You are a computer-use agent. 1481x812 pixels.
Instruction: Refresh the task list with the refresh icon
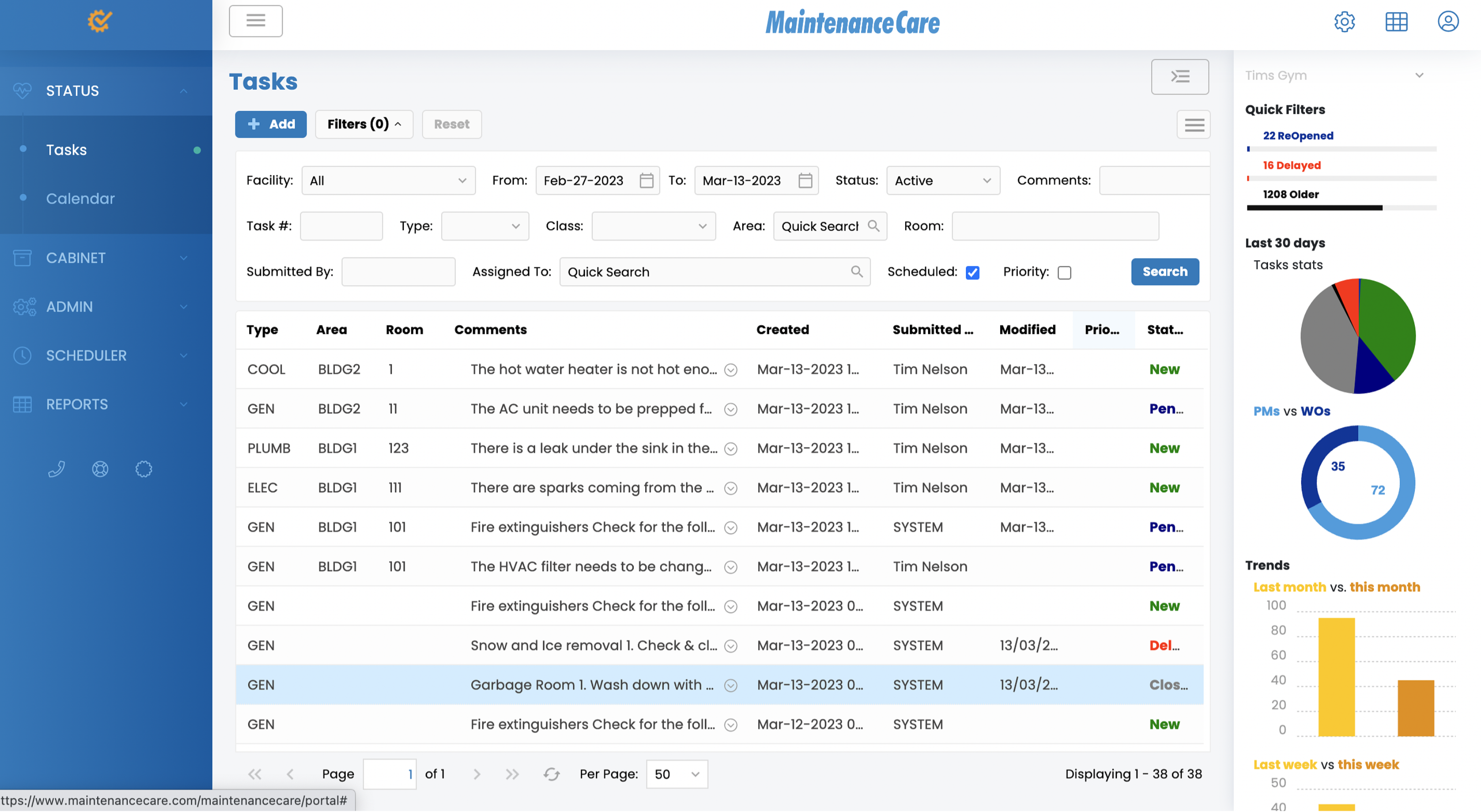[x=551, y=774]
